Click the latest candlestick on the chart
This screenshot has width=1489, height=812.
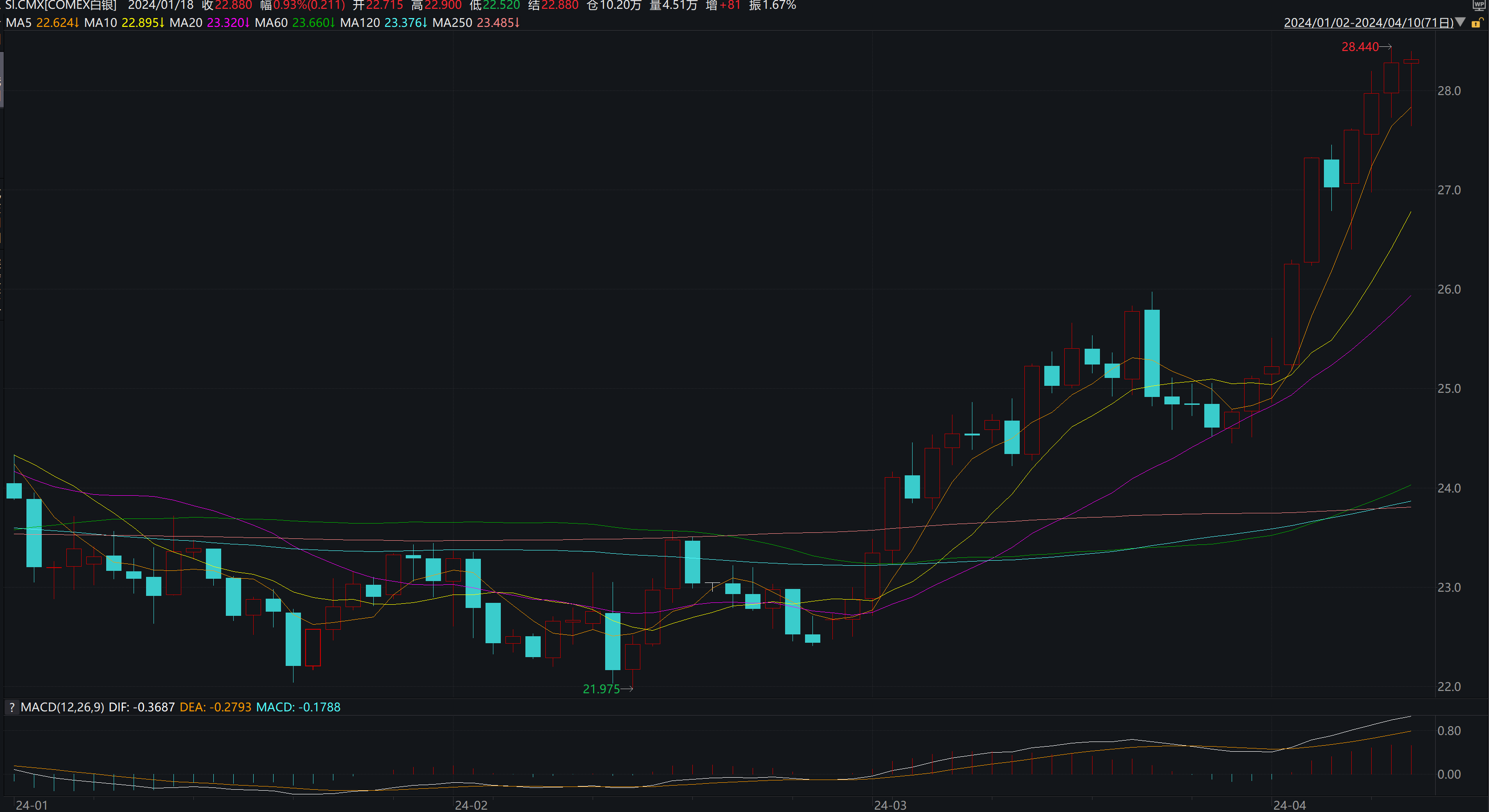1411,61
